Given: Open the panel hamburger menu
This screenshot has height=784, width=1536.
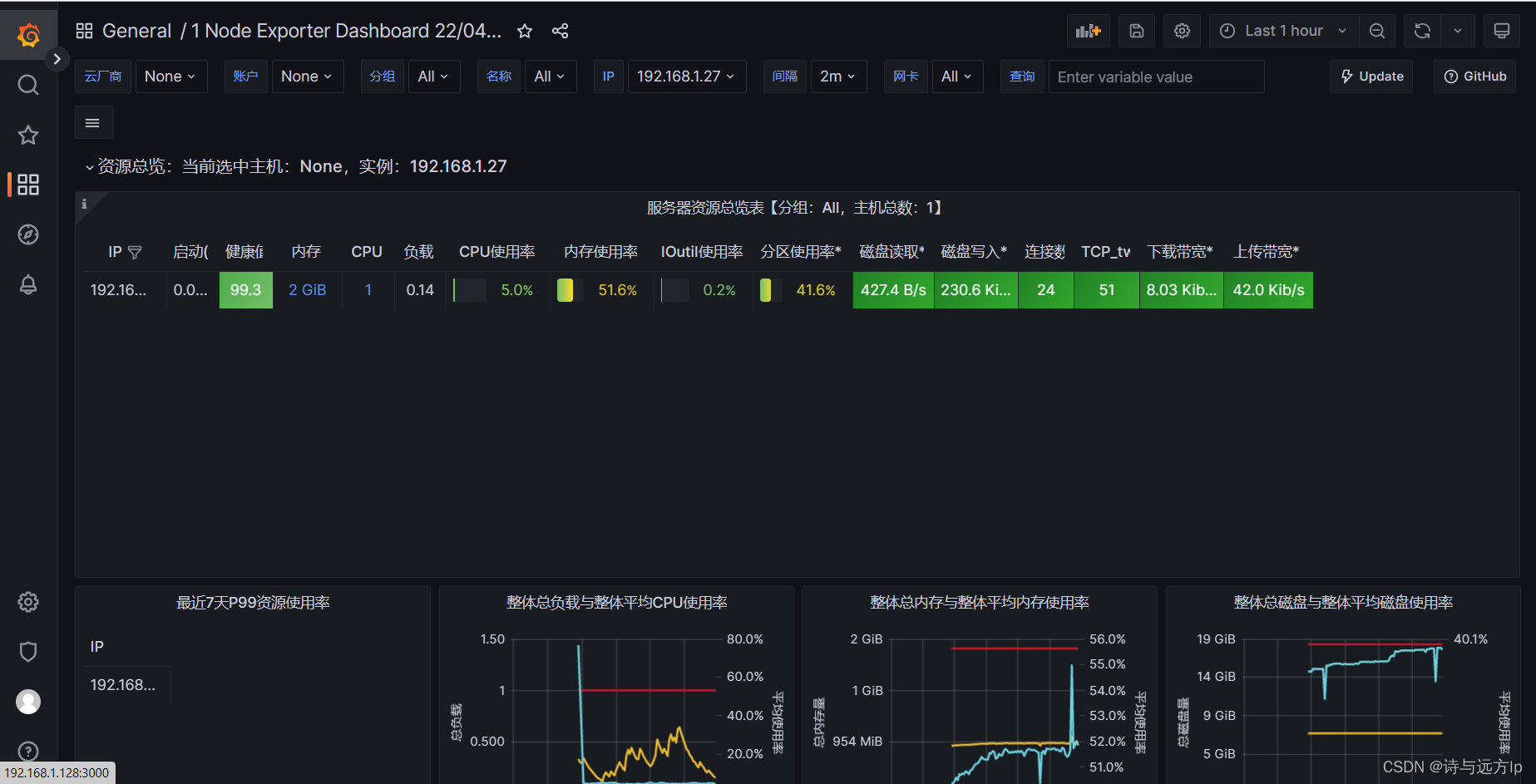Looking at the screenshot, I should click(93, 122).
